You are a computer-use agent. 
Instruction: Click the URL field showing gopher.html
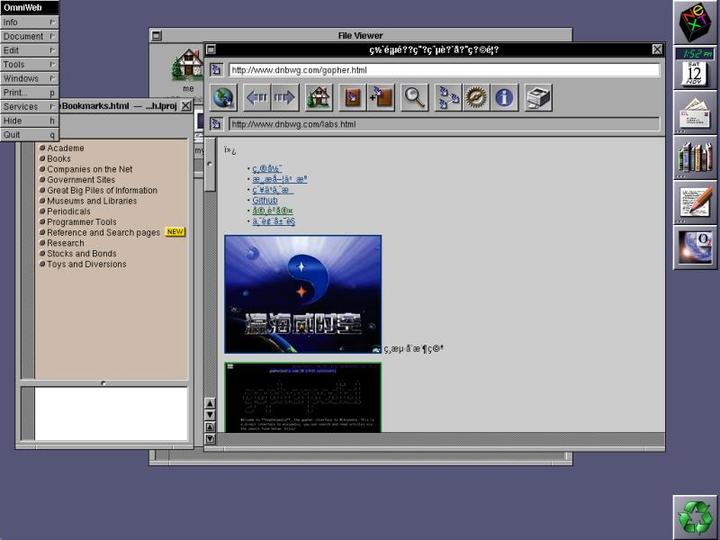click(x=443, y=71)
